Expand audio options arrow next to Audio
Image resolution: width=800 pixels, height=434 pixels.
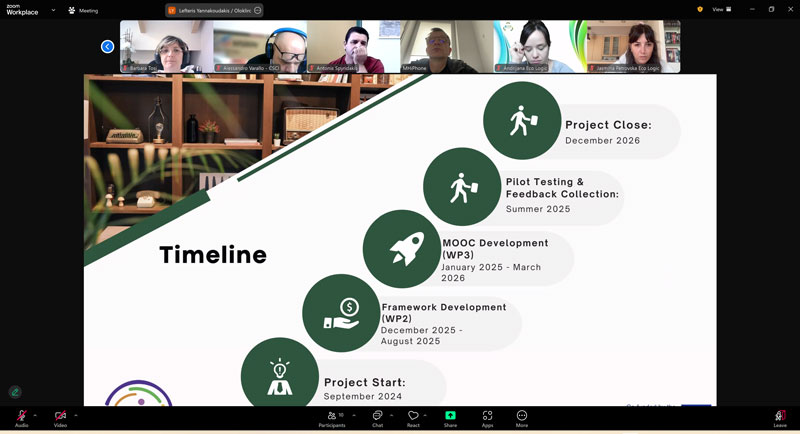coord(35,415)
